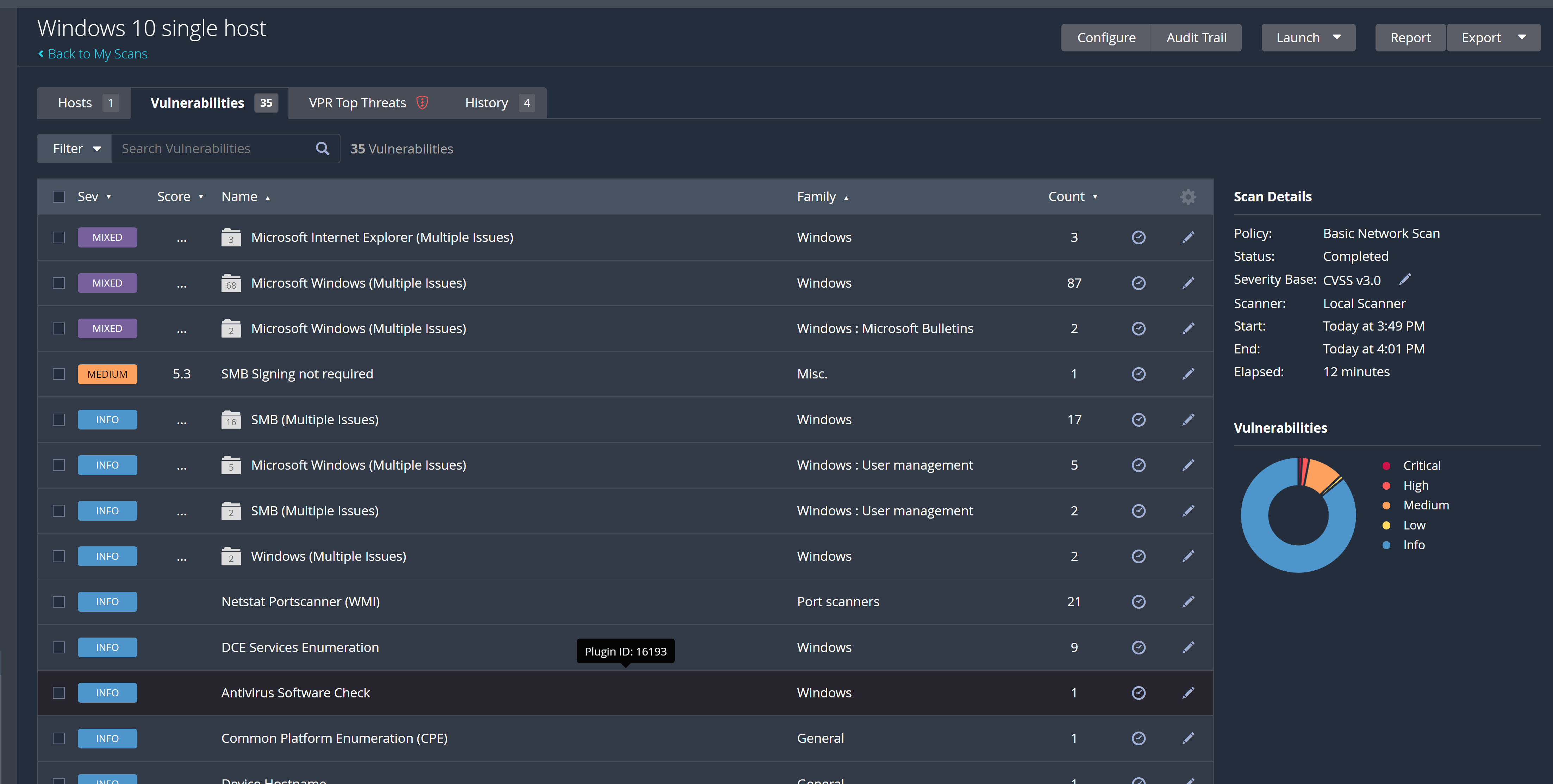Click edit pencil for SMB Signing not required

point(1188,374)
